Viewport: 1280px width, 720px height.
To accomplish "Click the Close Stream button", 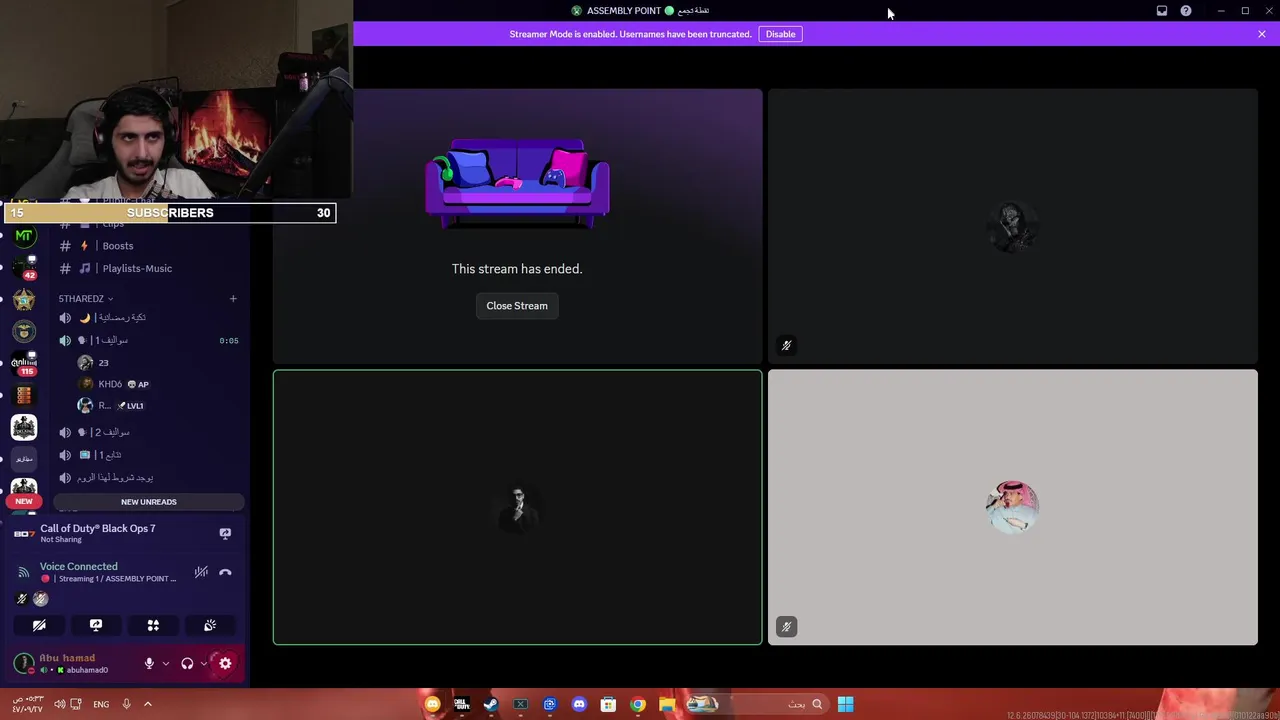I will tap(517, 306).
